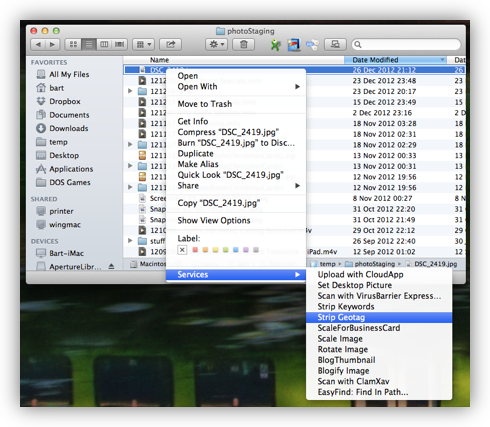Eject the ApertureLibr volume
490x427 pixels.
coord(111,266)
